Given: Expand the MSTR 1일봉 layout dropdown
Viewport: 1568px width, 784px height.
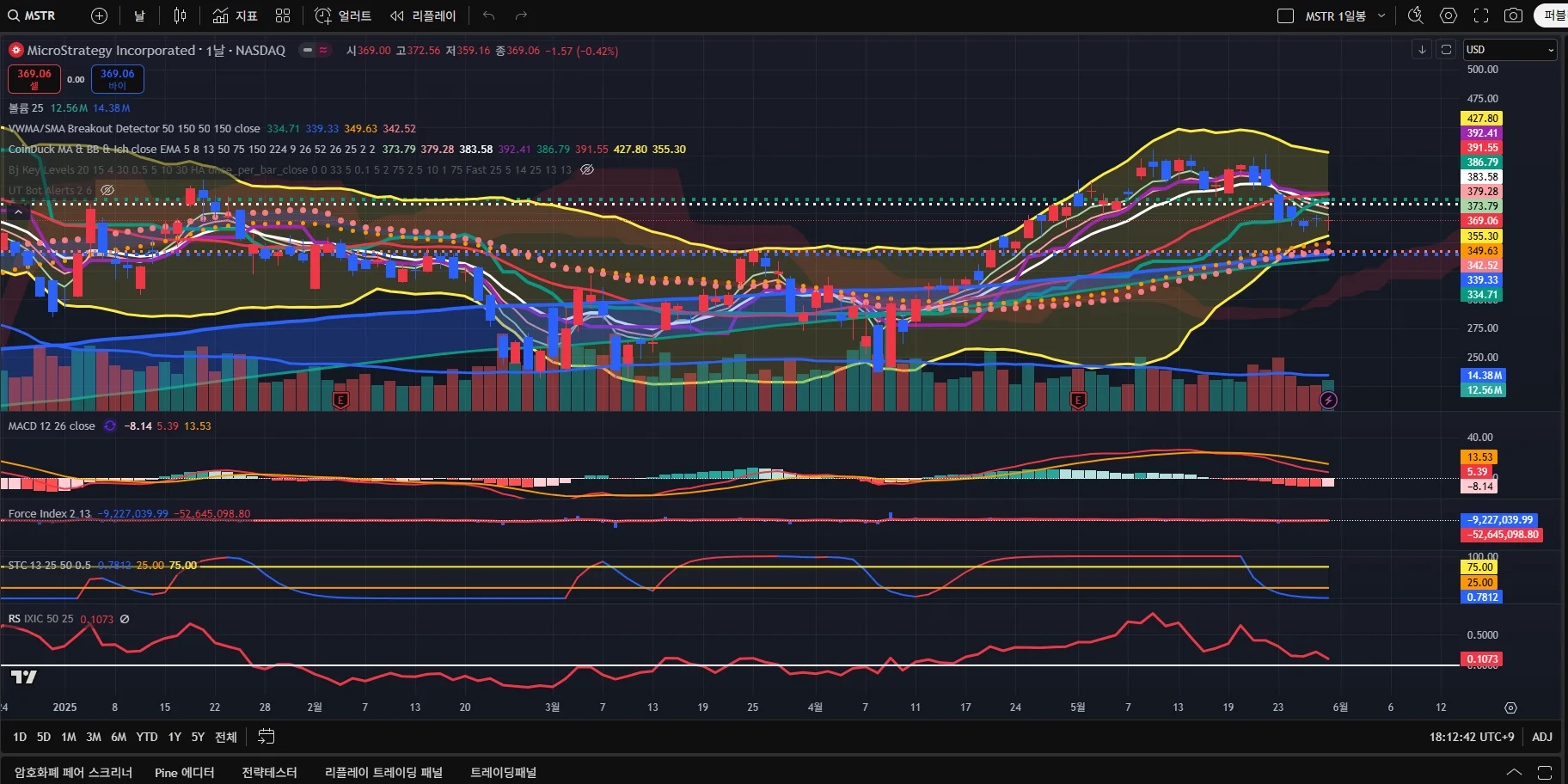Looking at the screenshot, I should [1381, 15].
